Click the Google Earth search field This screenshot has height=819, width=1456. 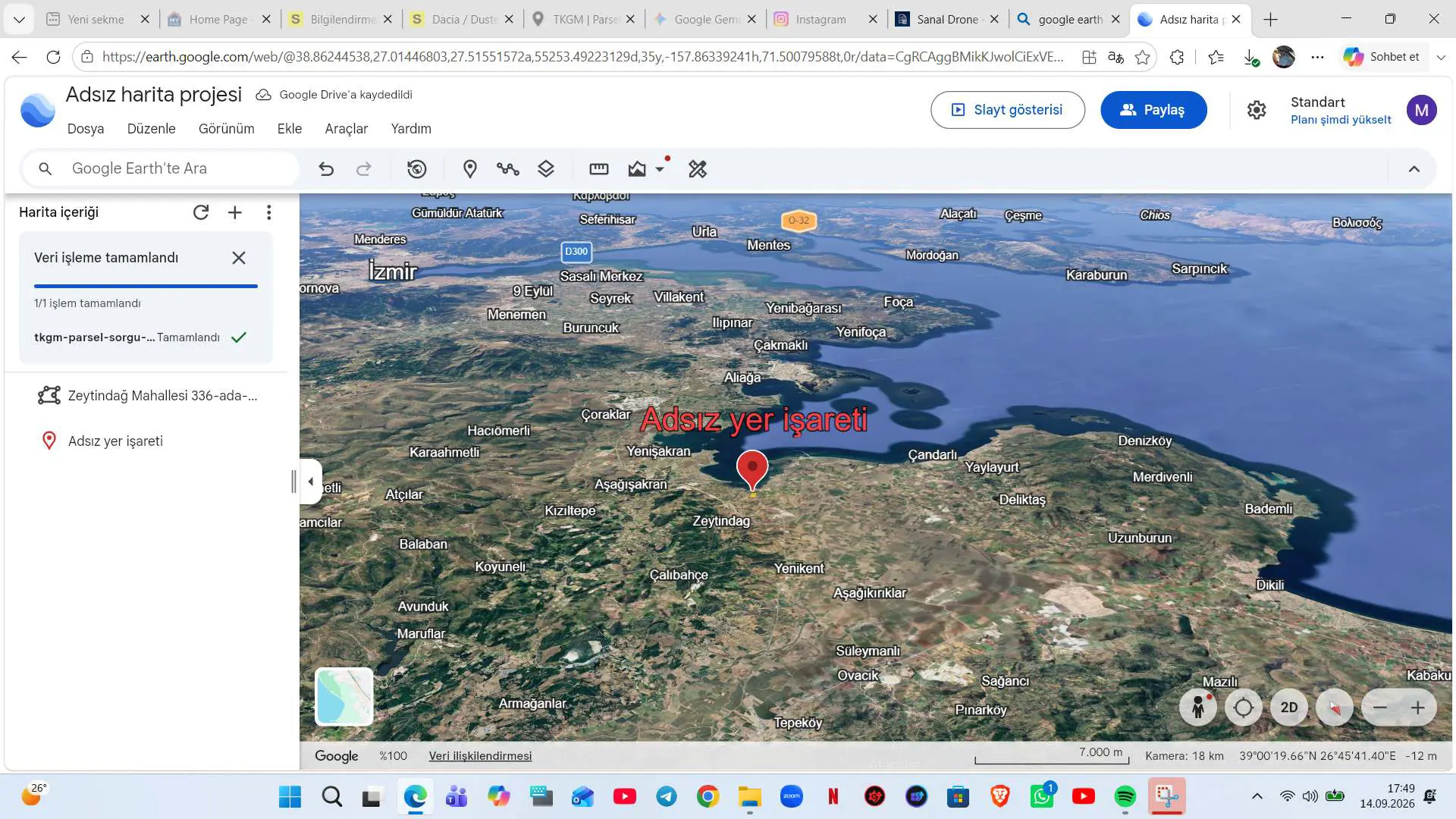pos(161,169)
